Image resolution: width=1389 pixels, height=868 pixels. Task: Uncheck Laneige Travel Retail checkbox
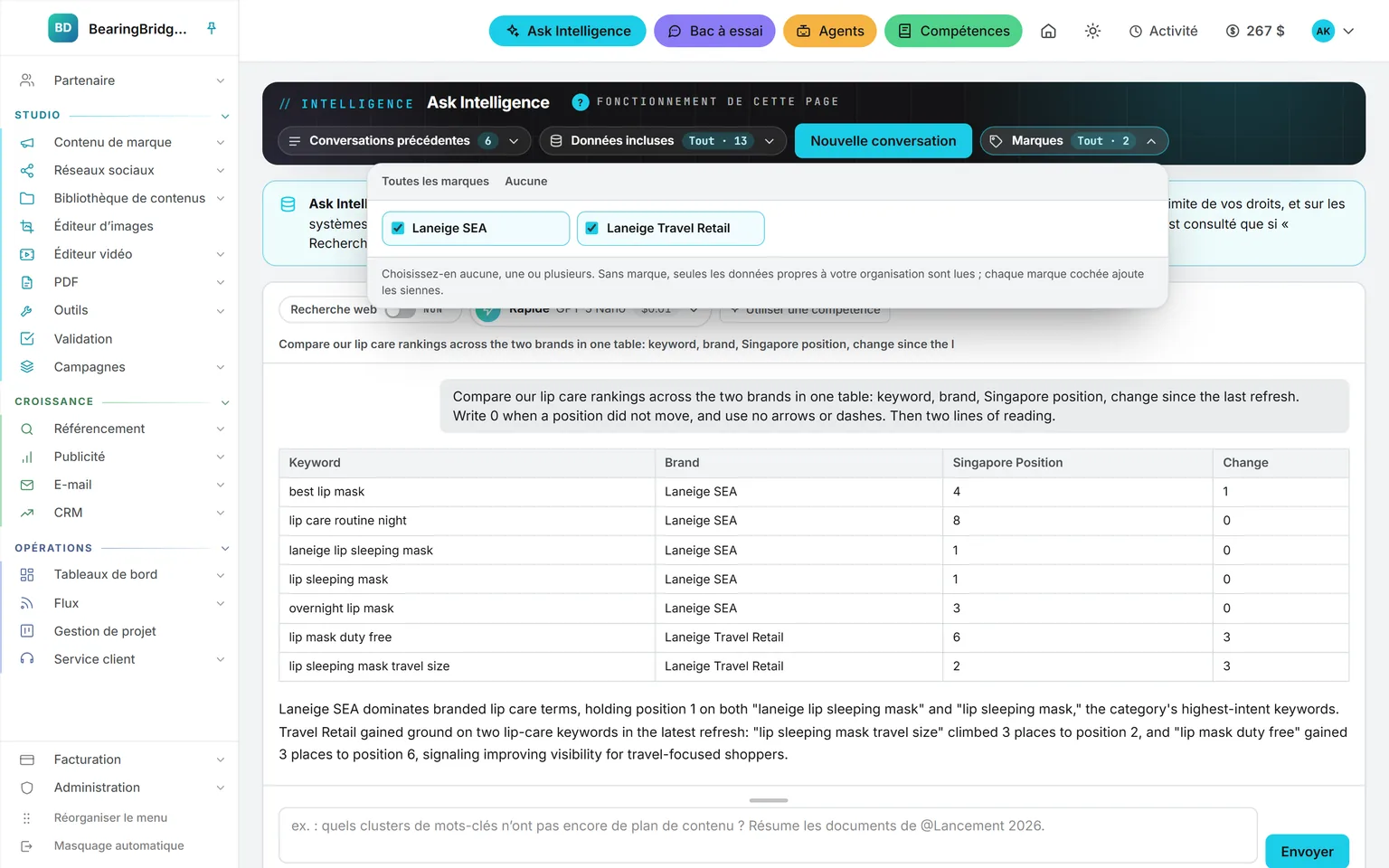click(x=592, y=228)
